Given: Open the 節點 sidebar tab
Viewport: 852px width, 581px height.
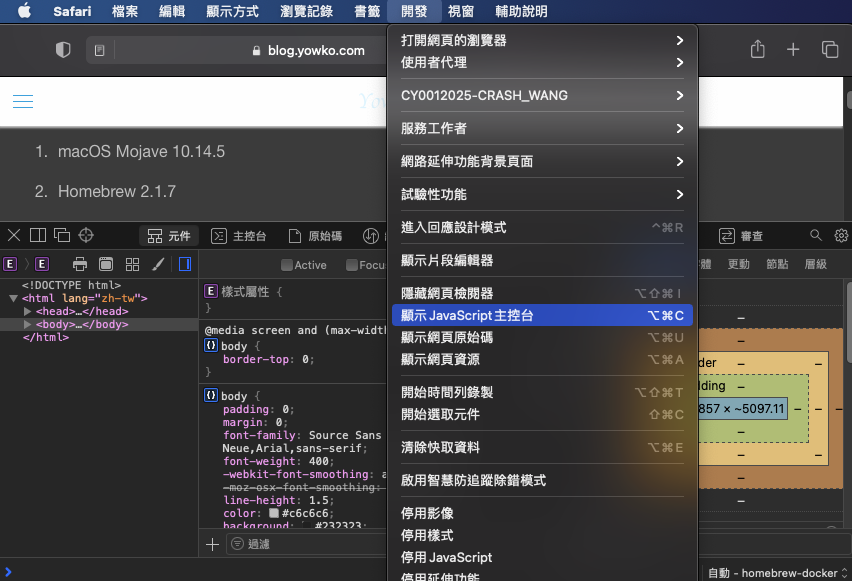Looking at the screenshot, I should pos(777,264).
